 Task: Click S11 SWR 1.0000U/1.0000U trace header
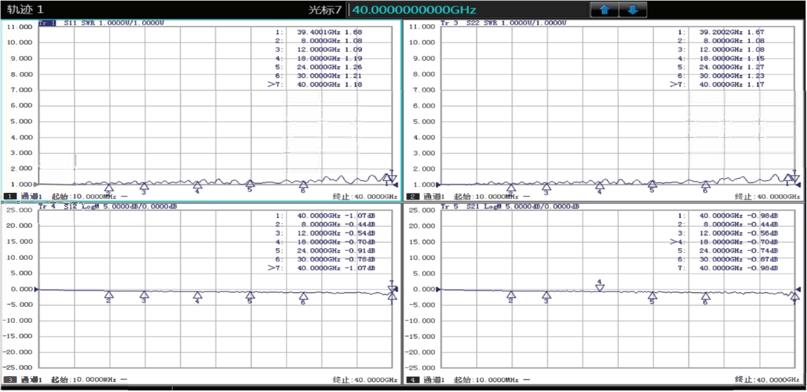[114, 23]
